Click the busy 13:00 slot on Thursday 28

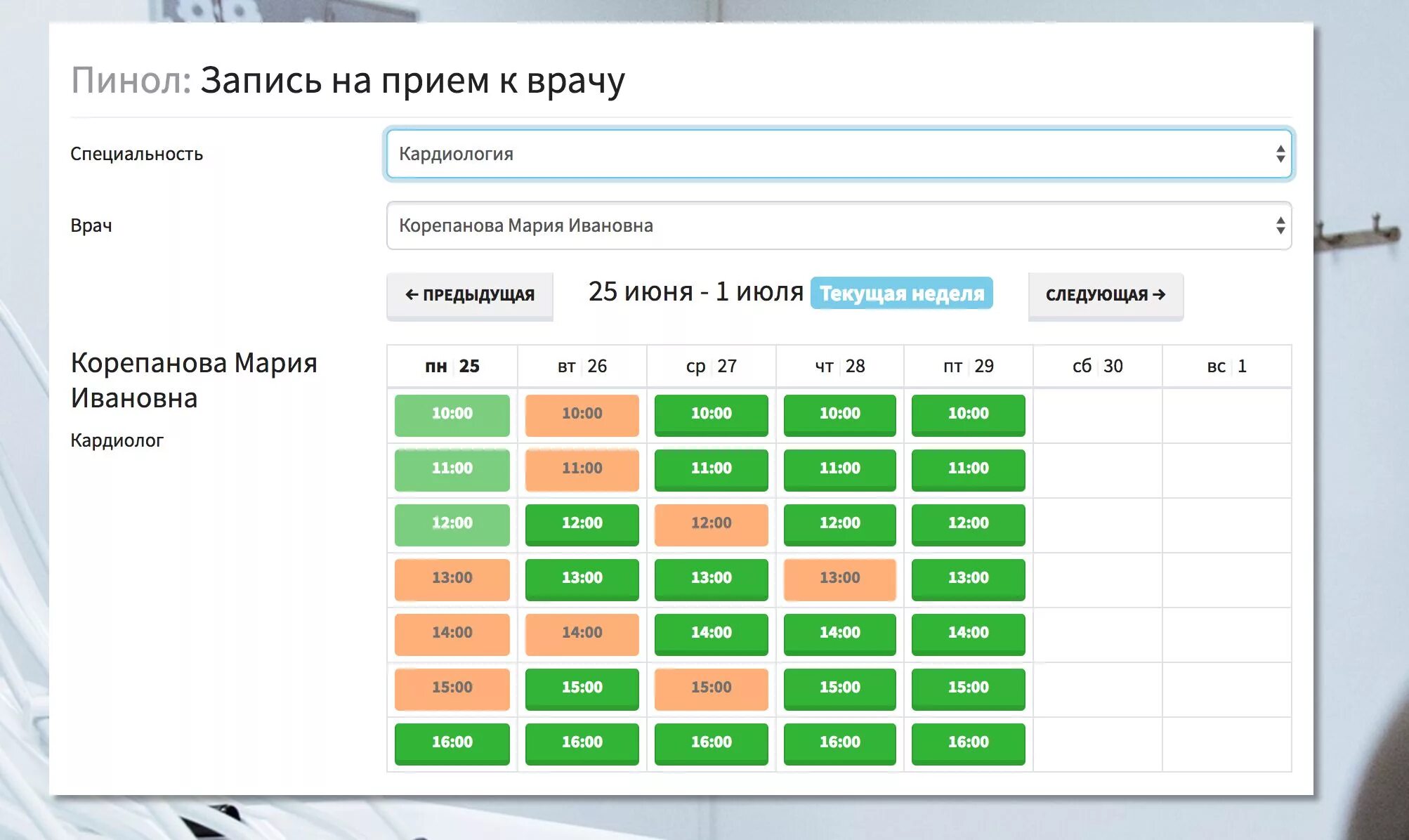point(840,579)
